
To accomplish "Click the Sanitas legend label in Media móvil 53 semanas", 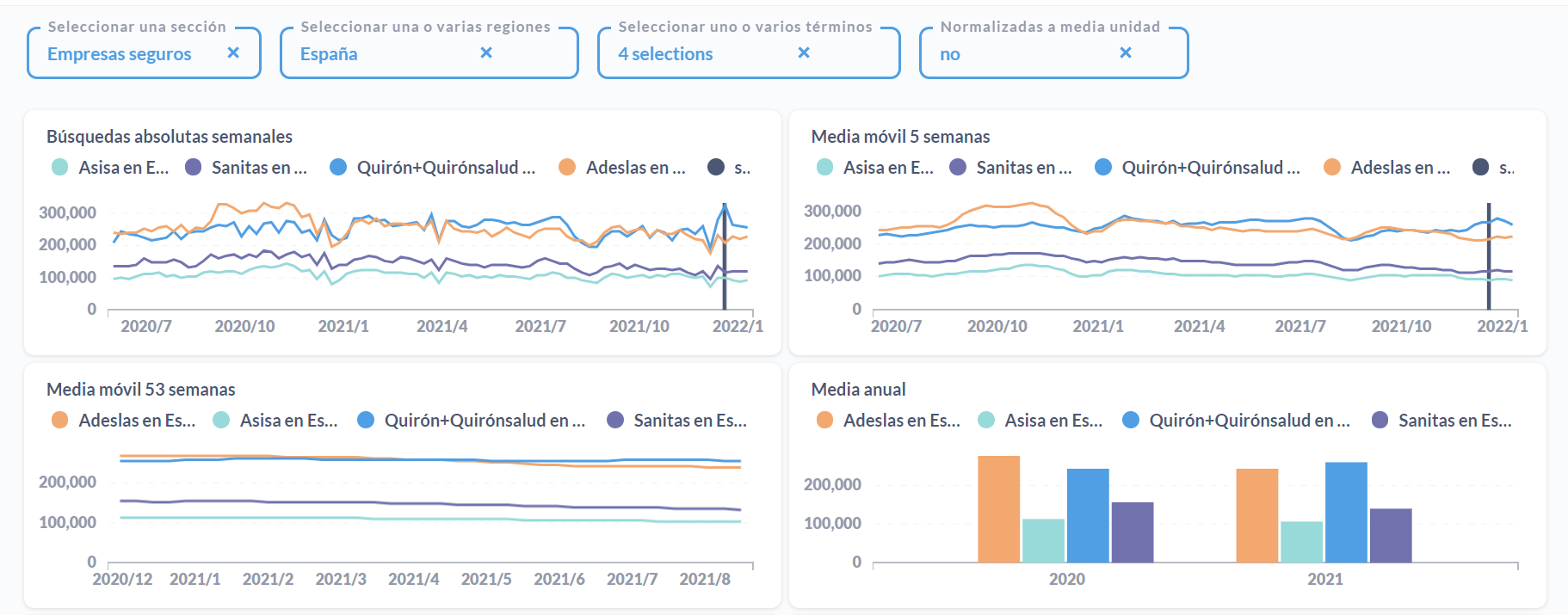I will (689, 421).
